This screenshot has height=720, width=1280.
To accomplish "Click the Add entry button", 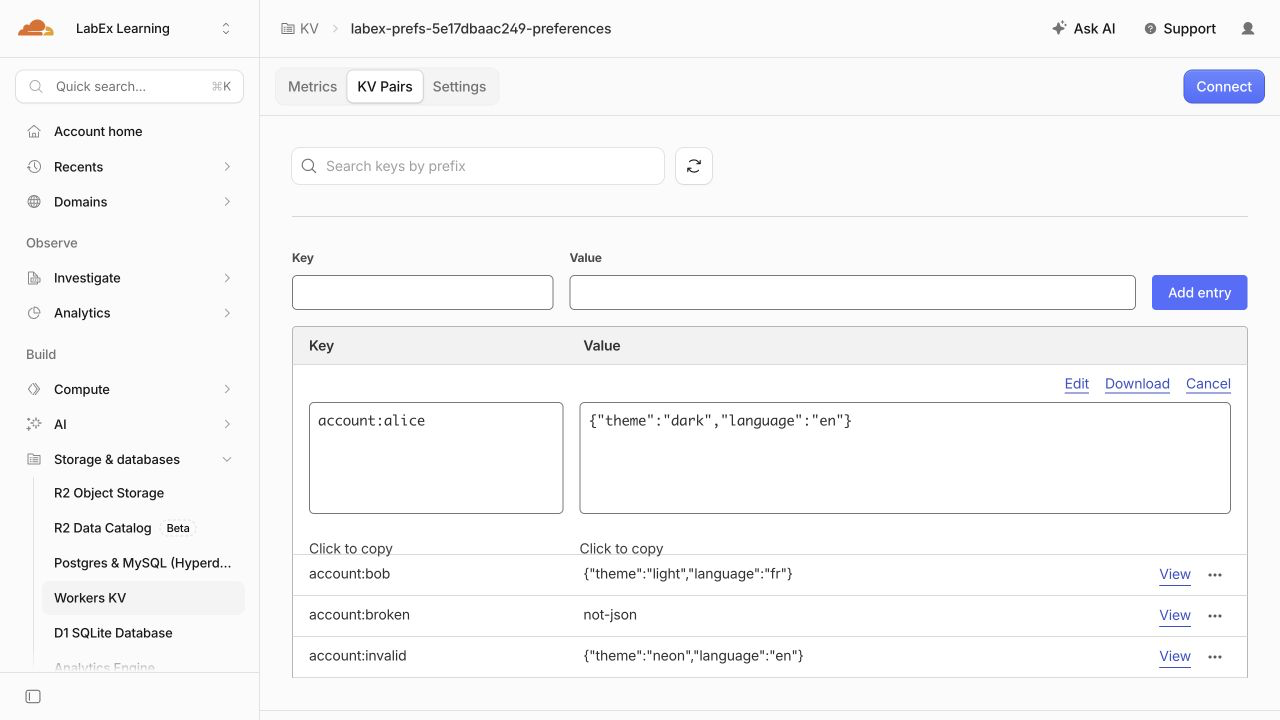I will coord(1200,292).
